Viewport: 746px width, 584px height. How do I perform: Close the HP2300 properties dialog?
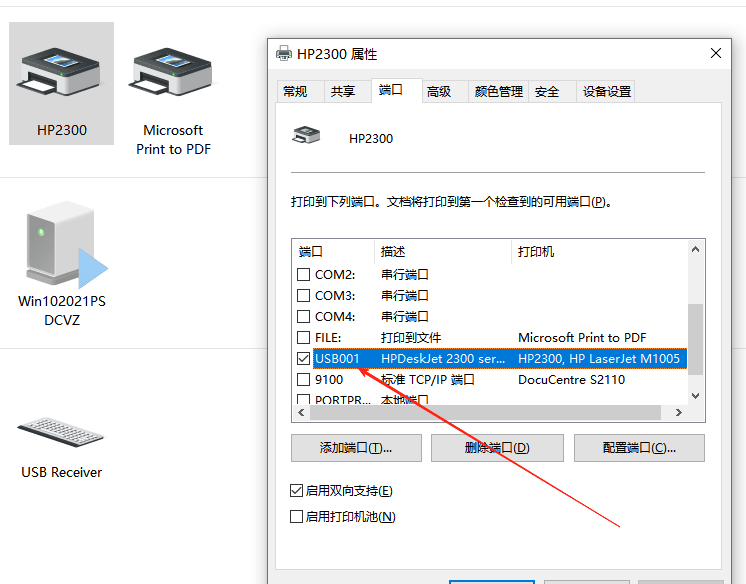coord(715,54)
